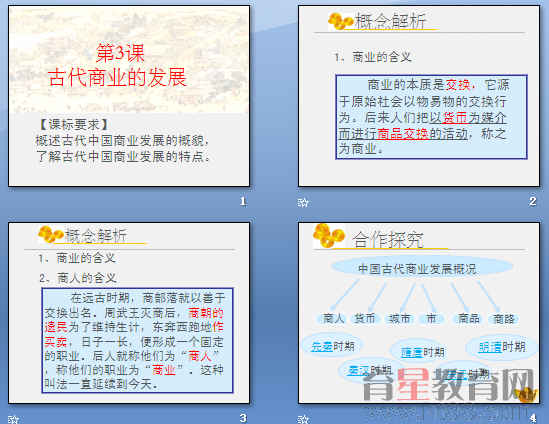Click the 货币 node in the diagram
This screenshot has height=424, width=549.
point(364,318)
